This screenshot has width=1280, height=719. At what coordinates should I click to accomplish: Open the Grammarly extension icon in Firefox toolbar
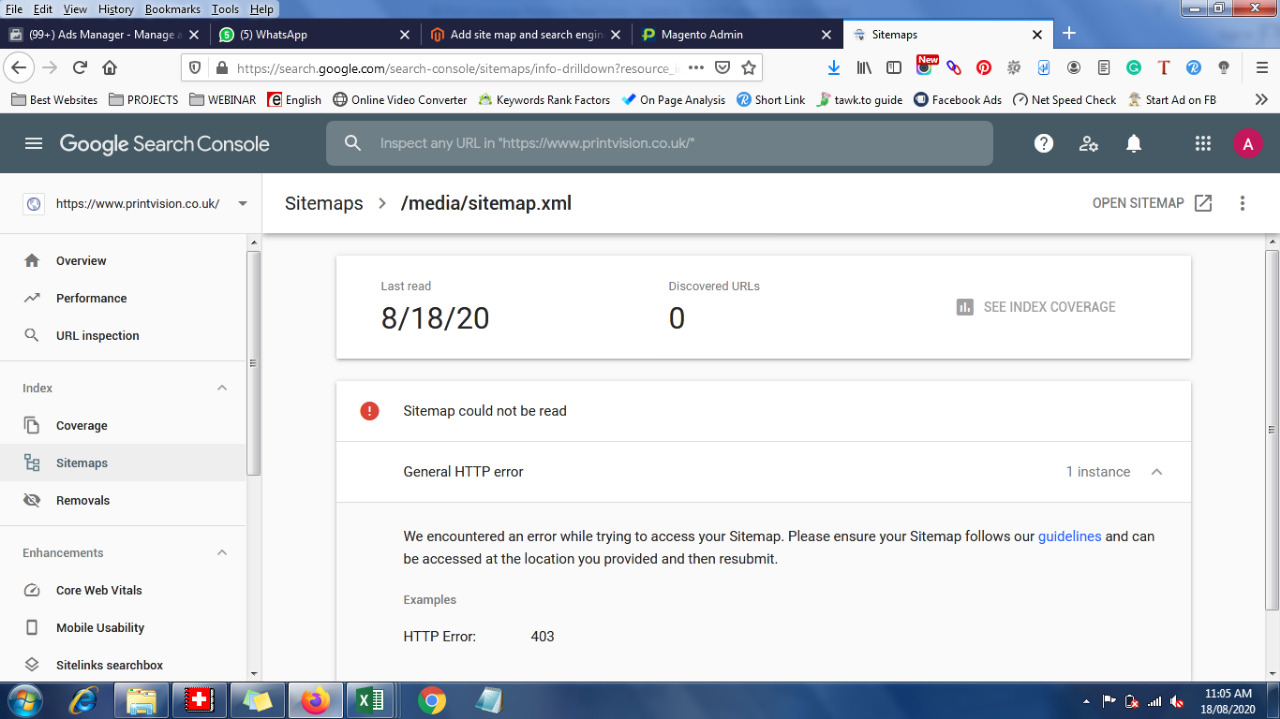point(1133,67)
